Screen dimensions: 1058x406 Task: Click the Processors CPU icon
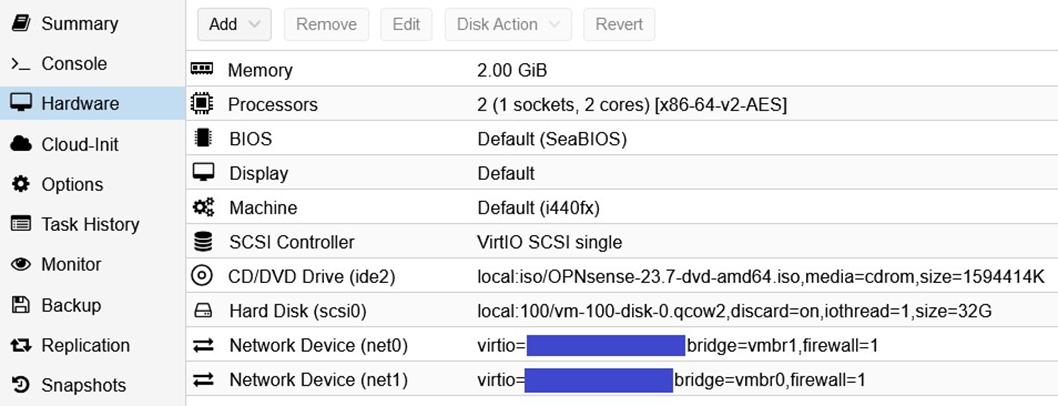[203, 104]
